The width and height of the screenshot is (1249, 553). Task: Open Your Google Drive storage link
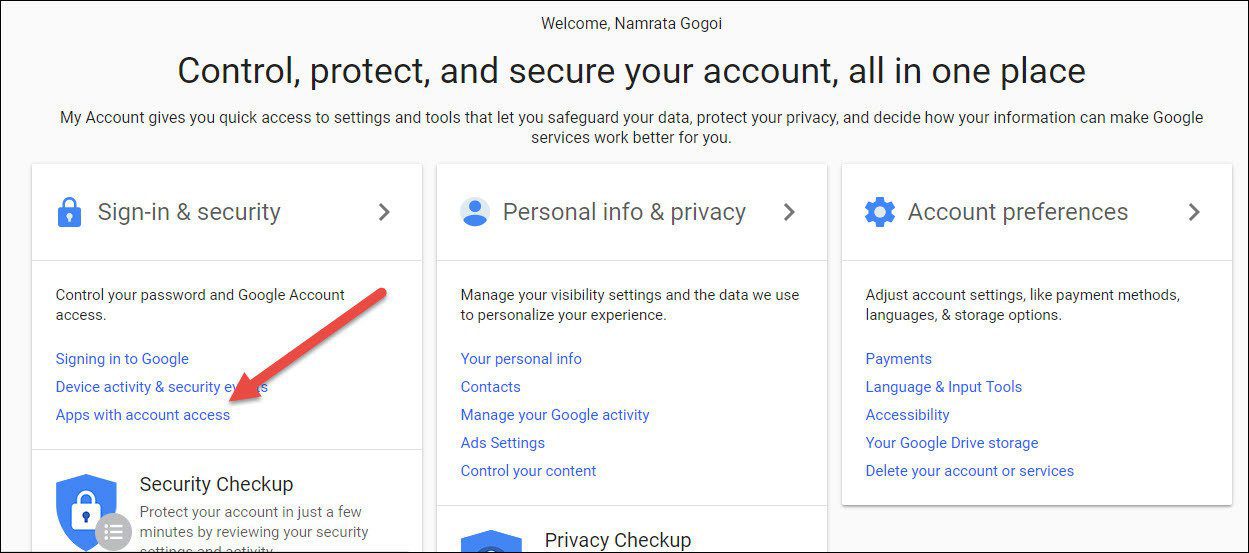click(x=952, y=443)
